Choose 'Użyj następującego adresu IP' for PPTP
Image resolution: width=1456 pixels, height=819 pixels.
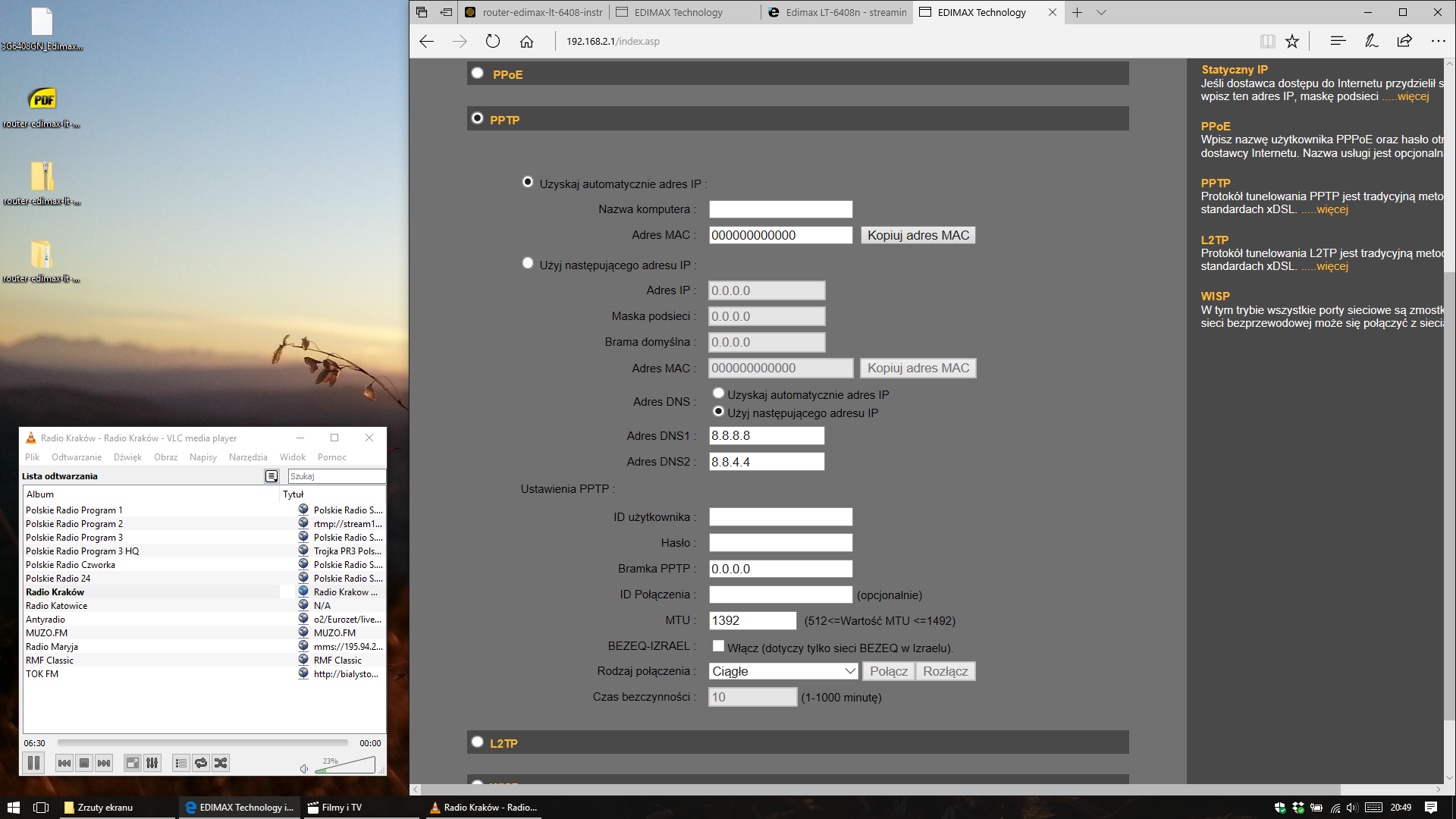coord(528,263)
